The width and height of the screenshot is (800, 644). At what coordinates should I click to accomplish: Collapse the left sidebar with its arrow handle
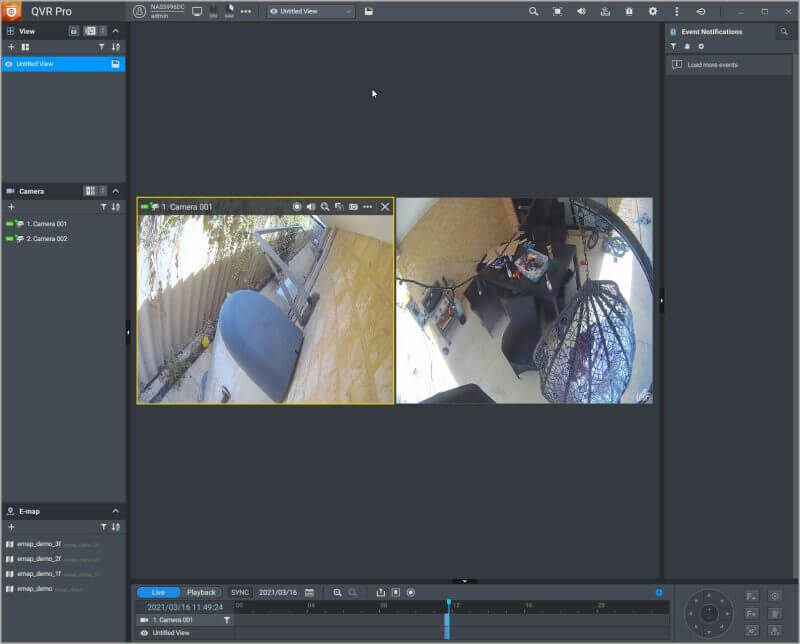[128, 332]
